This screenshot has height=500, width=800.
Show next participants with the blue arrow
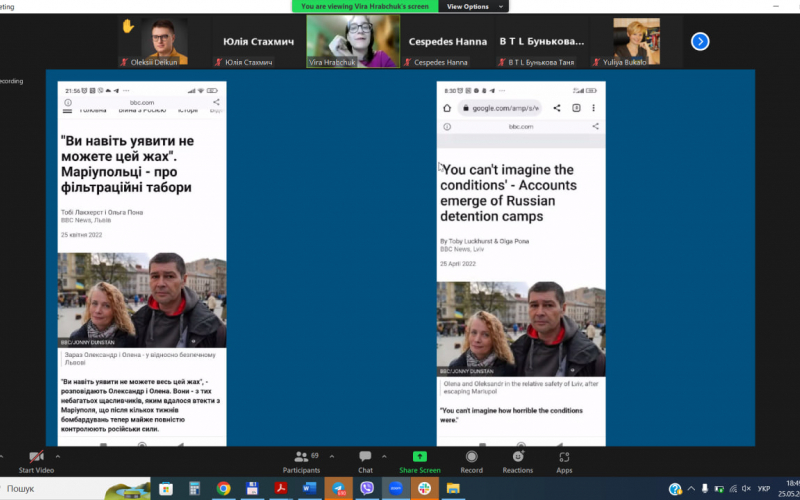[x=700, y=41]
